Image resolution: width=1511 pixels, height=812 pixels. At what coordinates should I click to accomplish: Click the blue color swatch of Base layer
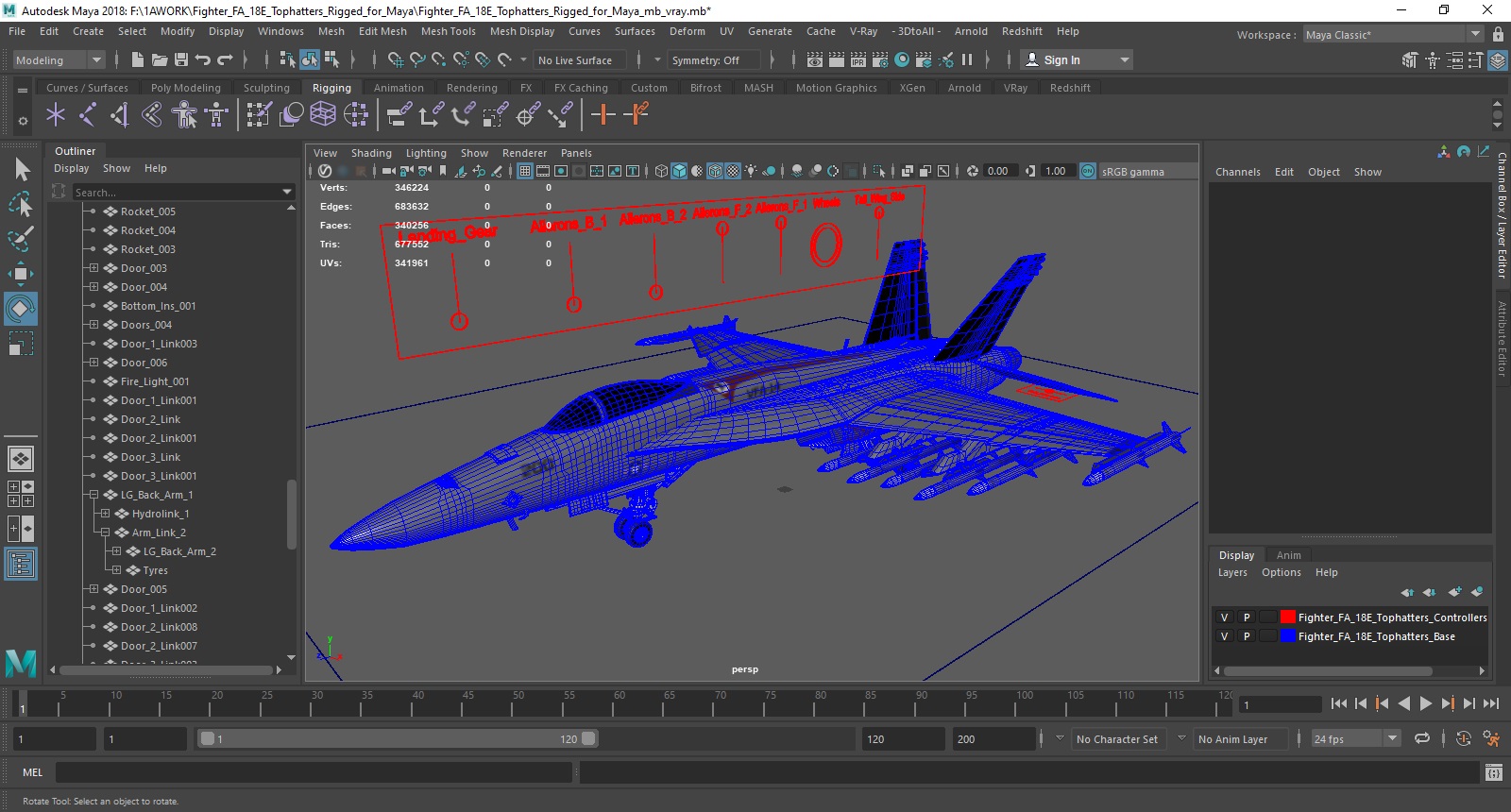(1287, 636)
